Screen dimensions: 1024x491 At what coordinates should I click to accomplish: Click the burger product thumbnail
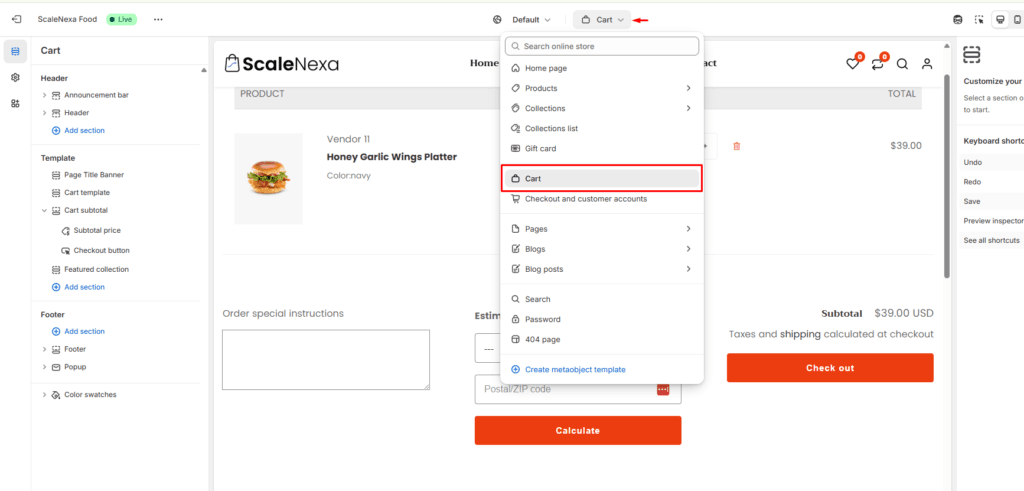coord(268,178)
